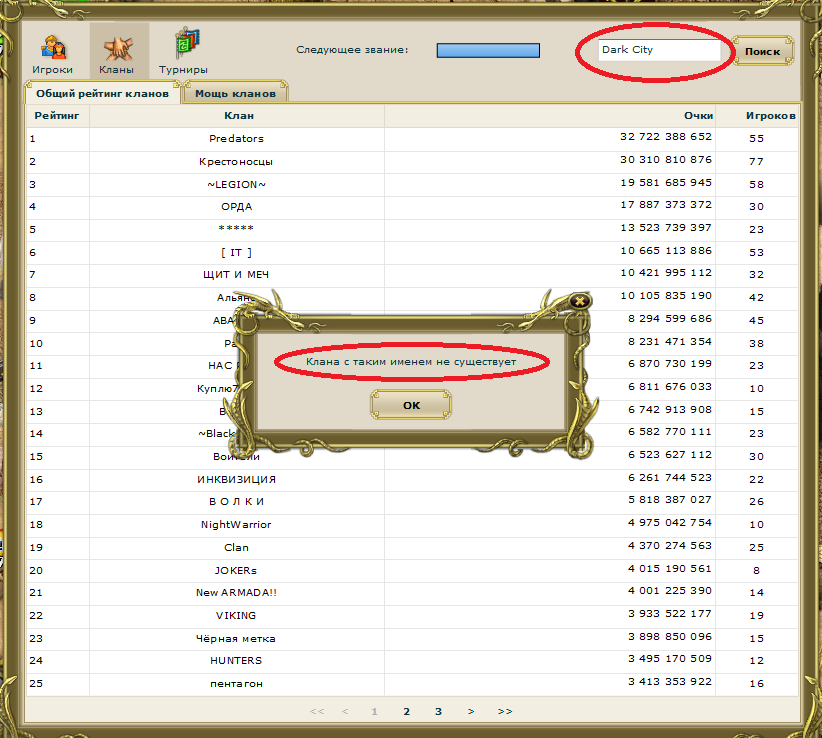
Task: Close the error dialog with X icon
Action: [580, 301]
